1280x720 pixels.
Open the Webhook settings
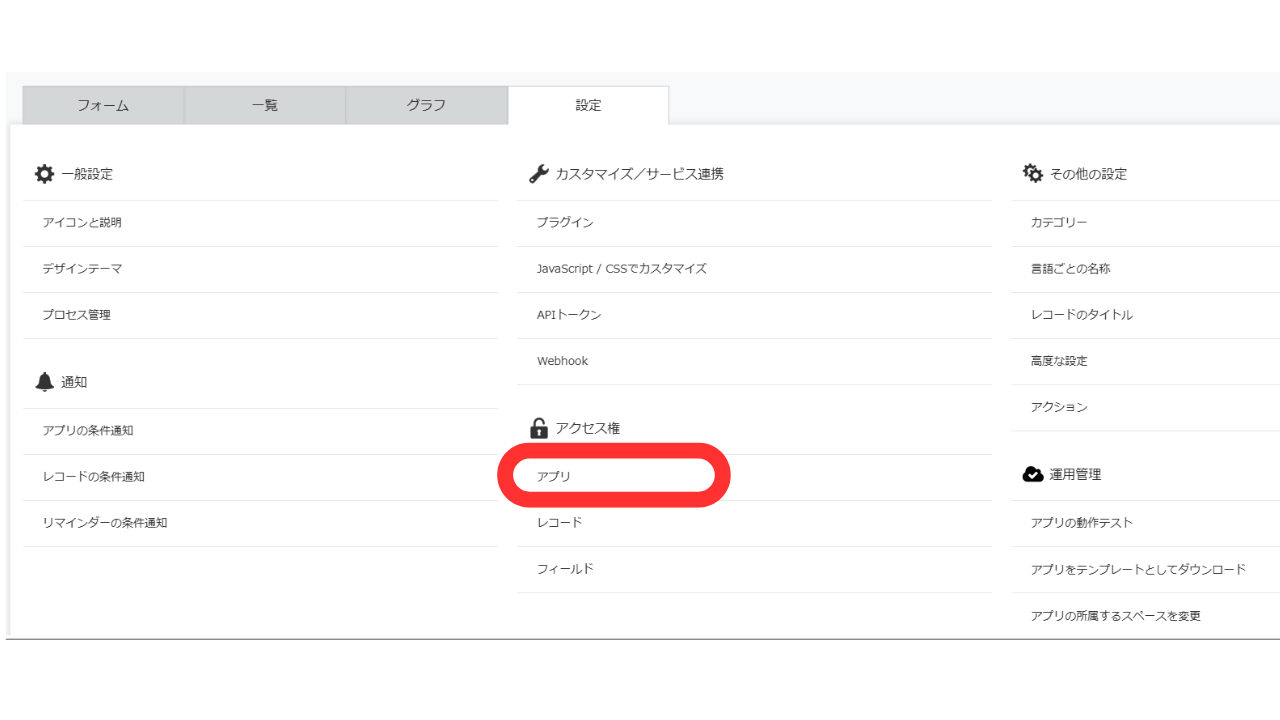tap(560, 360)
